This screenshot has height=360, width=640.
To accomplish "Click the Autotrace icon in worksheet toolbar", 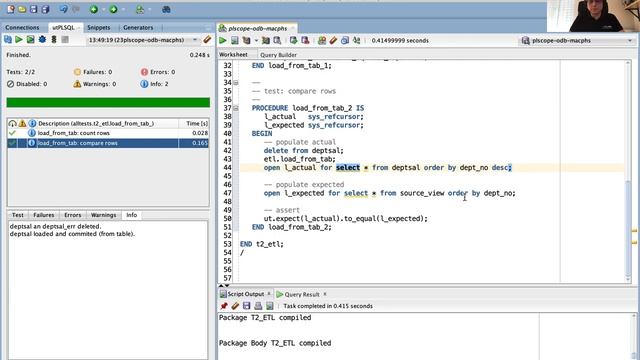I will [x=266, y=40].
